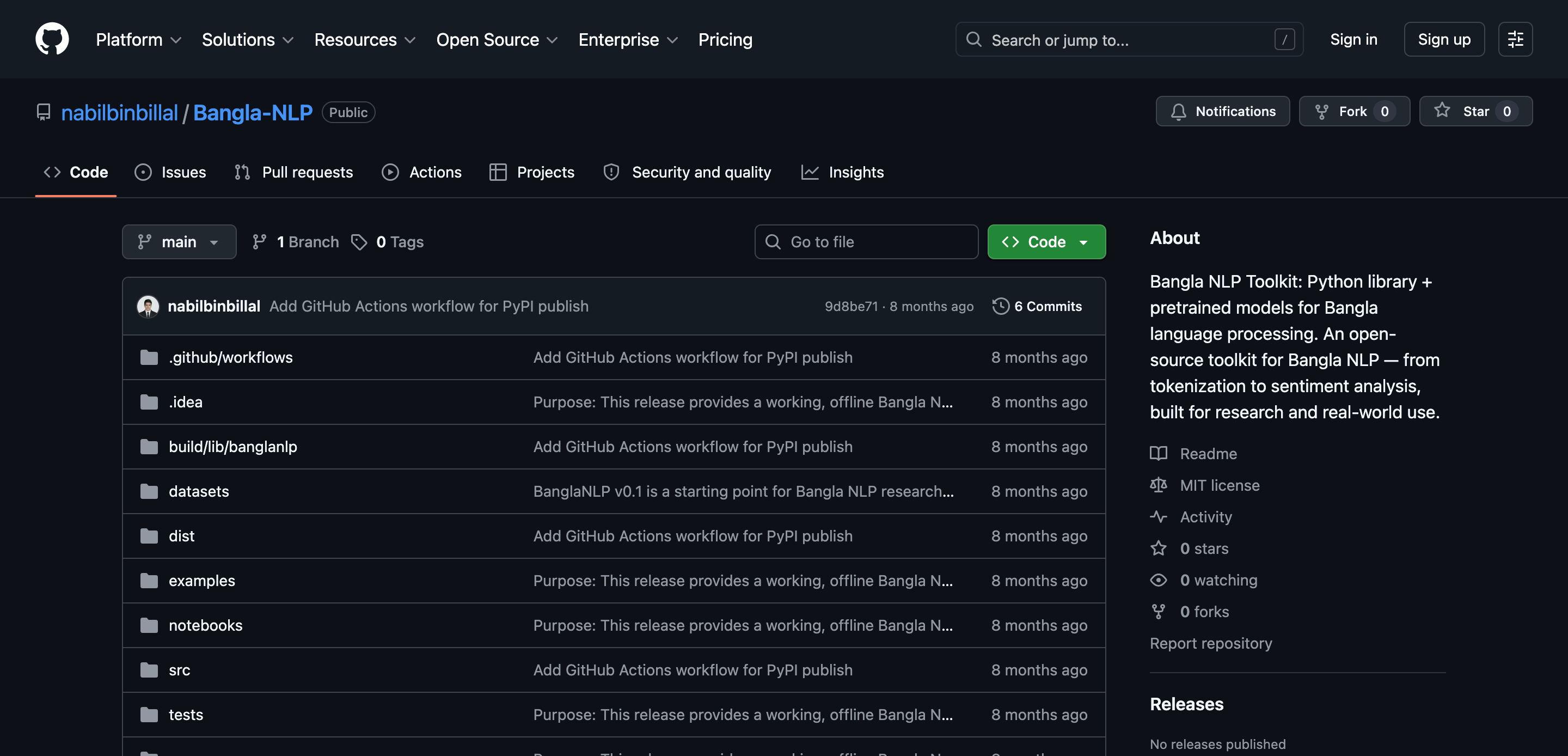This screenshot has width=1568, height=756.
Task: Click the folder icon for tests
Action: point(149,715)
